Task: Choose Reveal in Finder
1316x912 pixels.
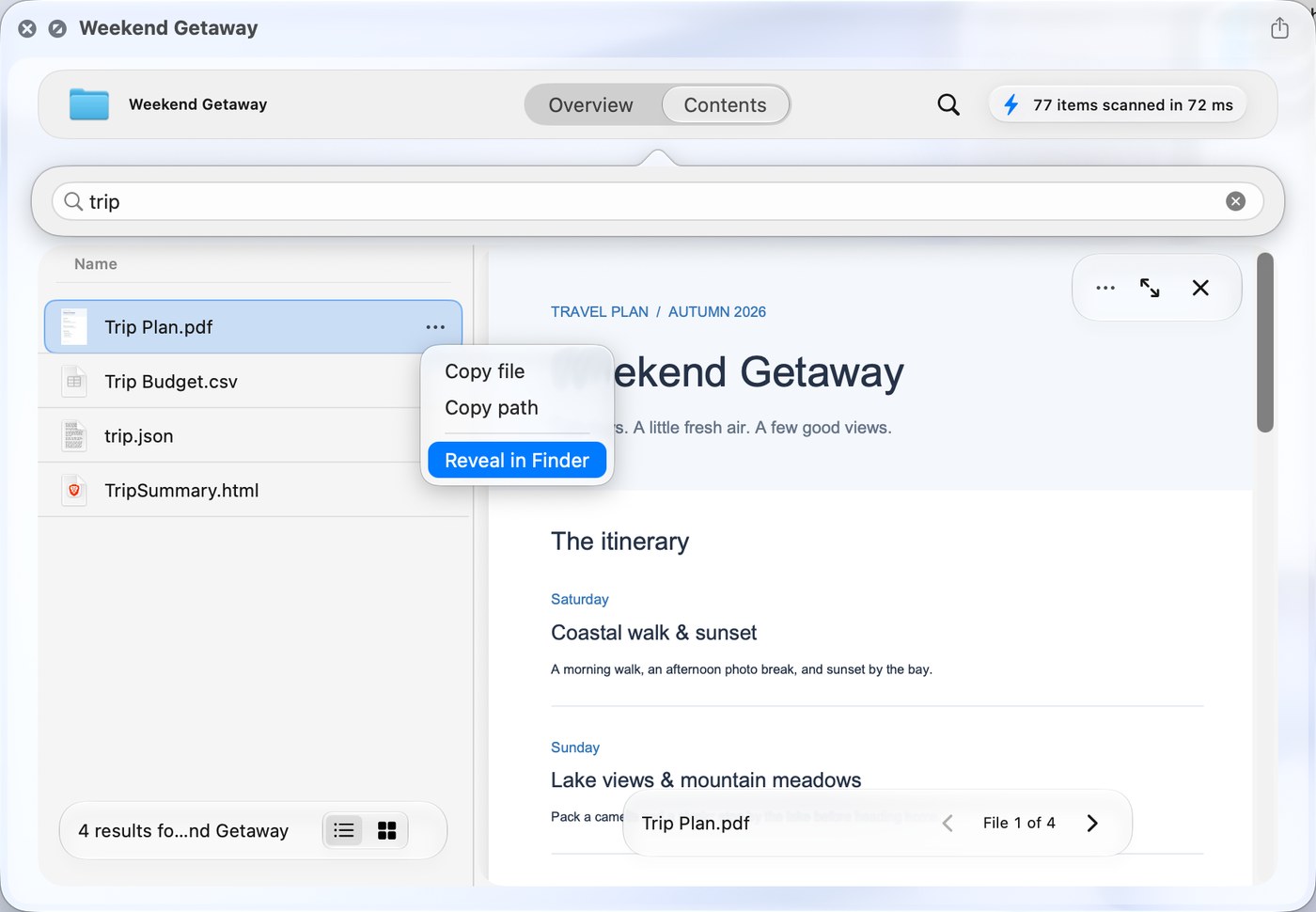Action: 517,461
